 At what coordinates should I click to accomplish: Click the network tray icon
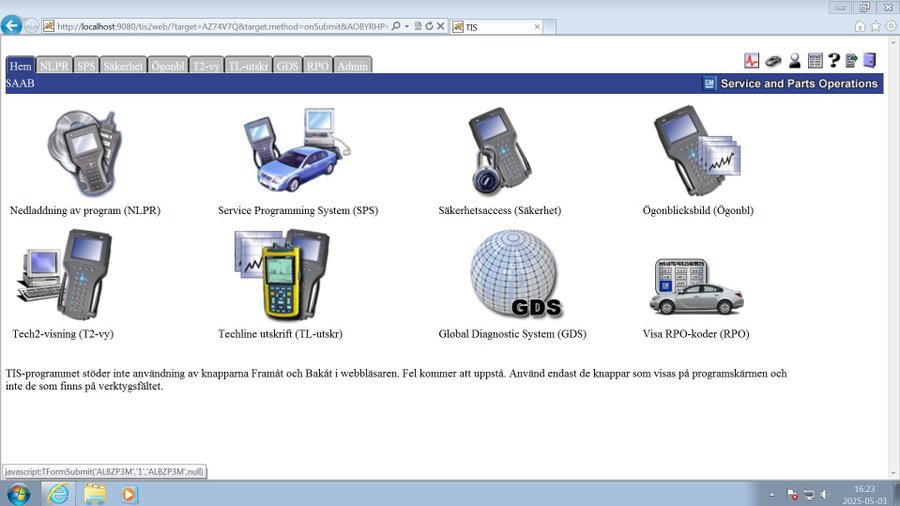pyautogui.click(x=809, y=495)
